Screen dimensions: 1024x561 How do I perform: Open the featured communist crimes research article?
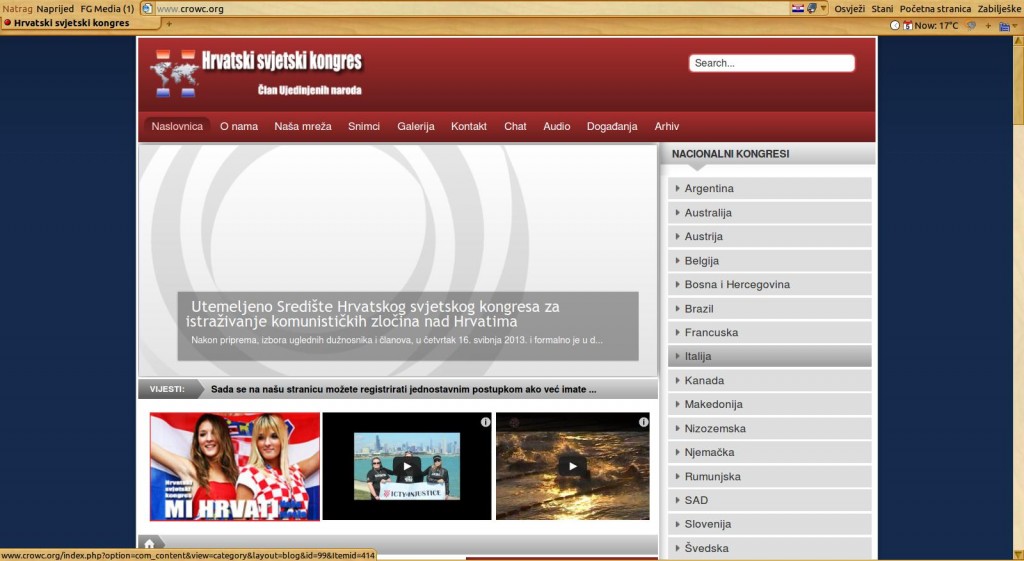coord(375,314)
